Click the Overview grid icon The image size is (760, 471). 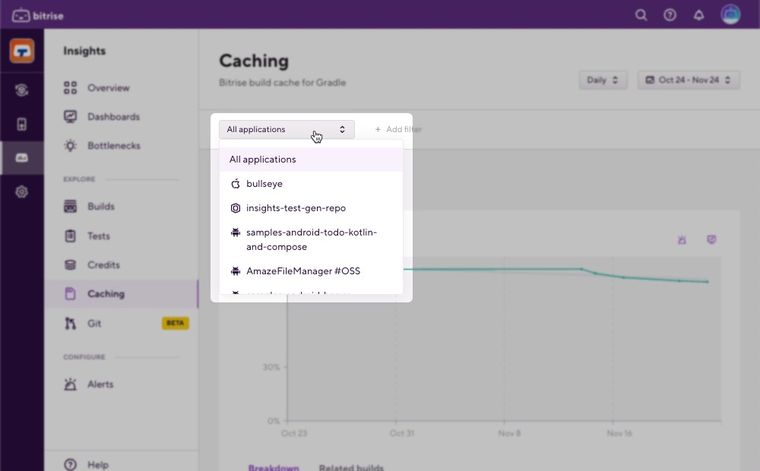tap(70, 88)
